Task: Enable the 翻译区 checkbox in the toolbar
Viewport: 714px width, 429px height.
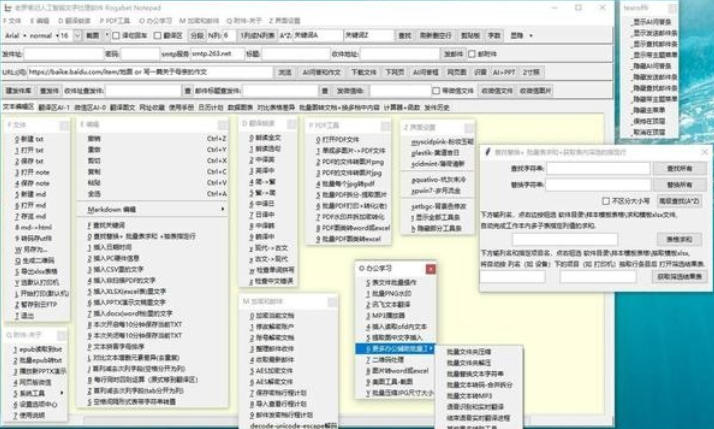Action: [x=157, y=36]
